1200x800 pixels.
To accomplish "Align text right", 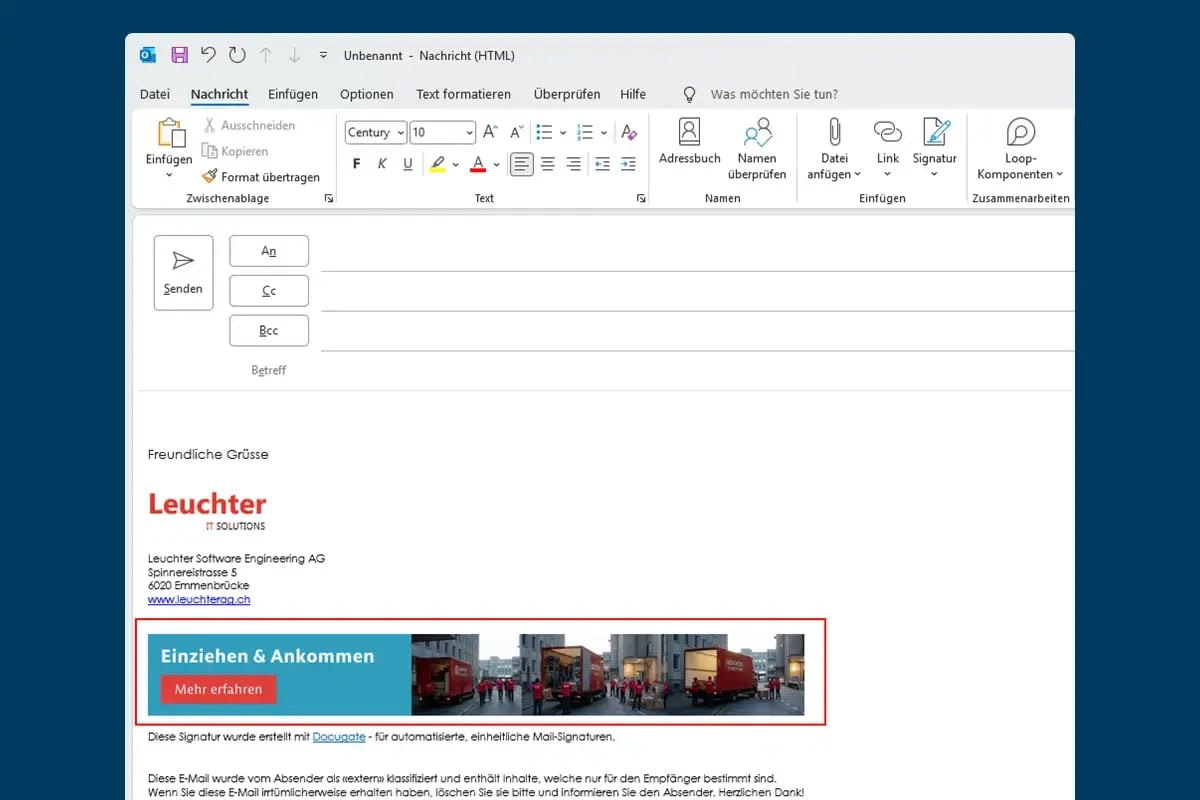I will tap(573, 164).
